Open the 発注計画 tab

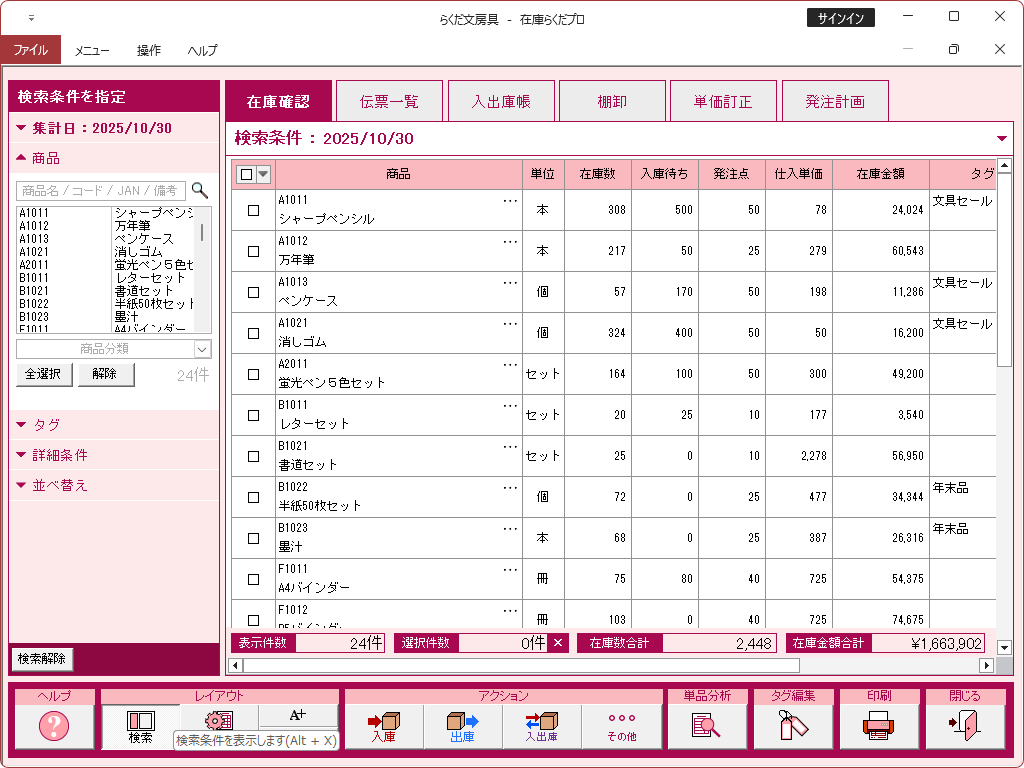coord(835,102)
